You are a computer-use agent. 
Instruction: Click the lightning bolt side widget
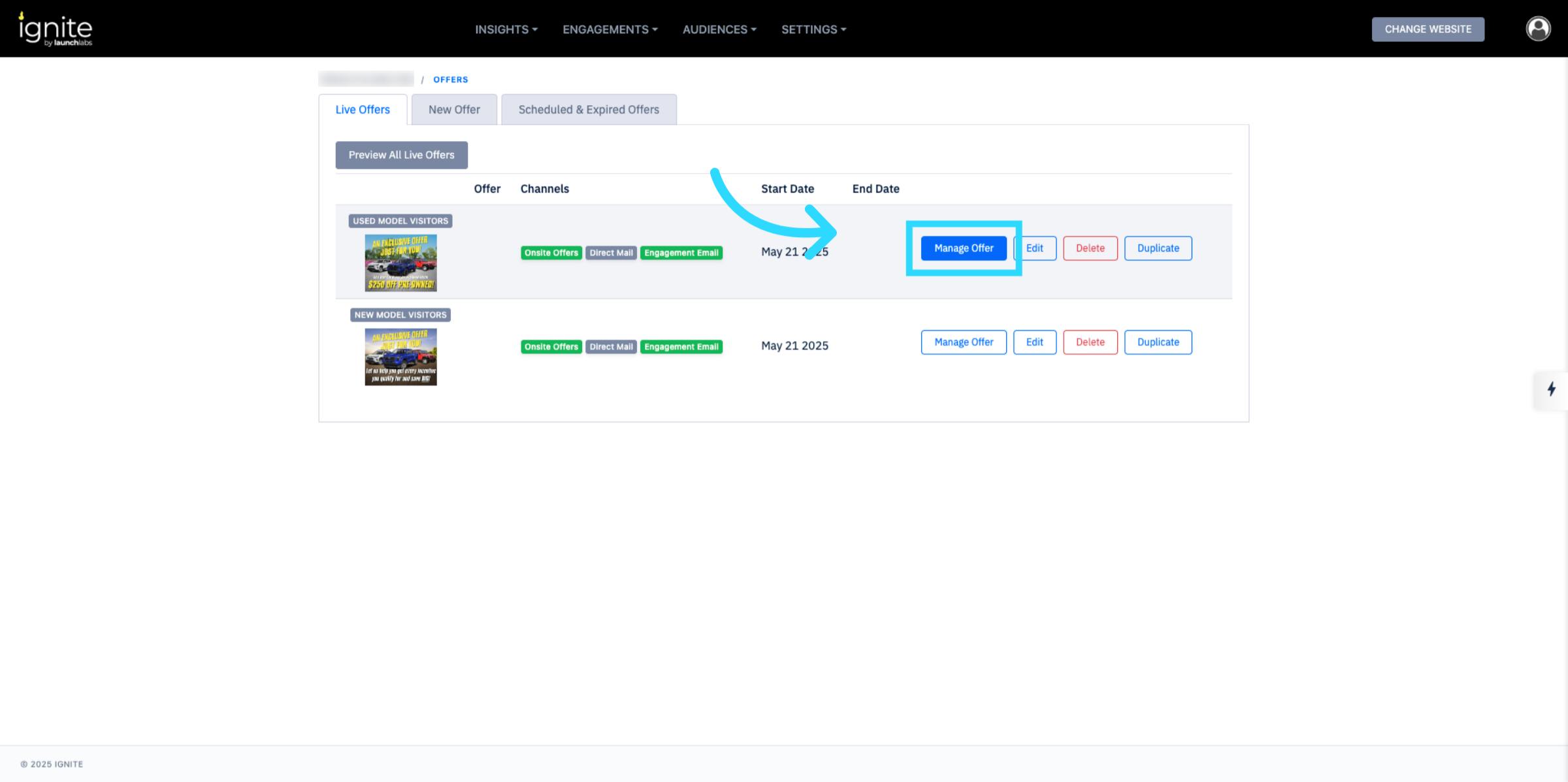point(1551,389)
